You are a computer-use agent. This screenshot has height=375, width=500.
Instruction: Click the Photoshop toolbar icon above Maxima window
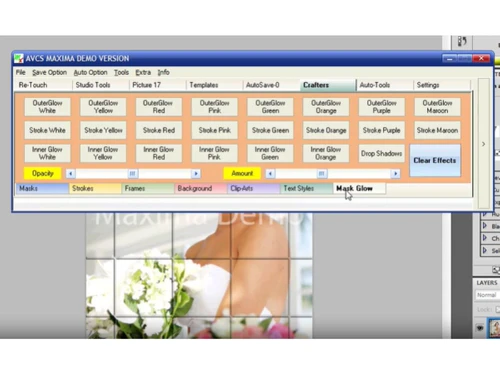[x=462, y=42]
